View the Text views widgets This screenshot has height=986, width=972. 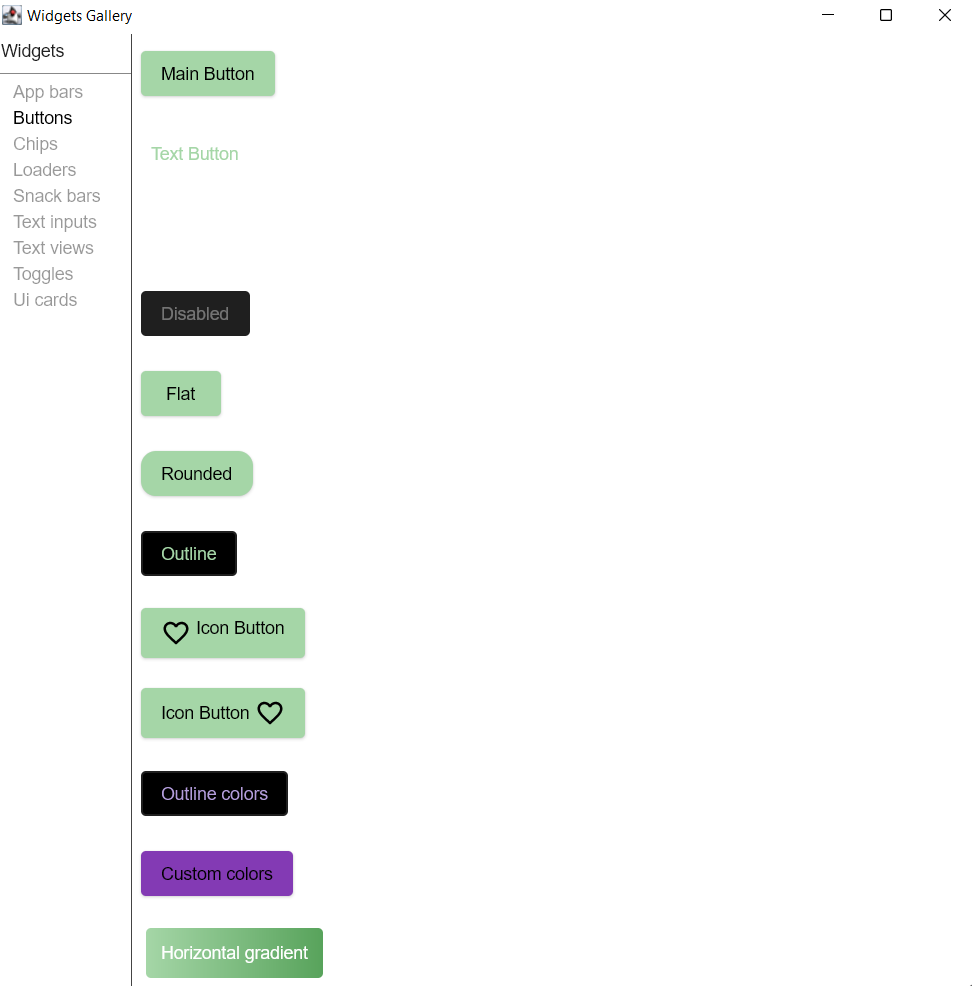coord(53,247)
